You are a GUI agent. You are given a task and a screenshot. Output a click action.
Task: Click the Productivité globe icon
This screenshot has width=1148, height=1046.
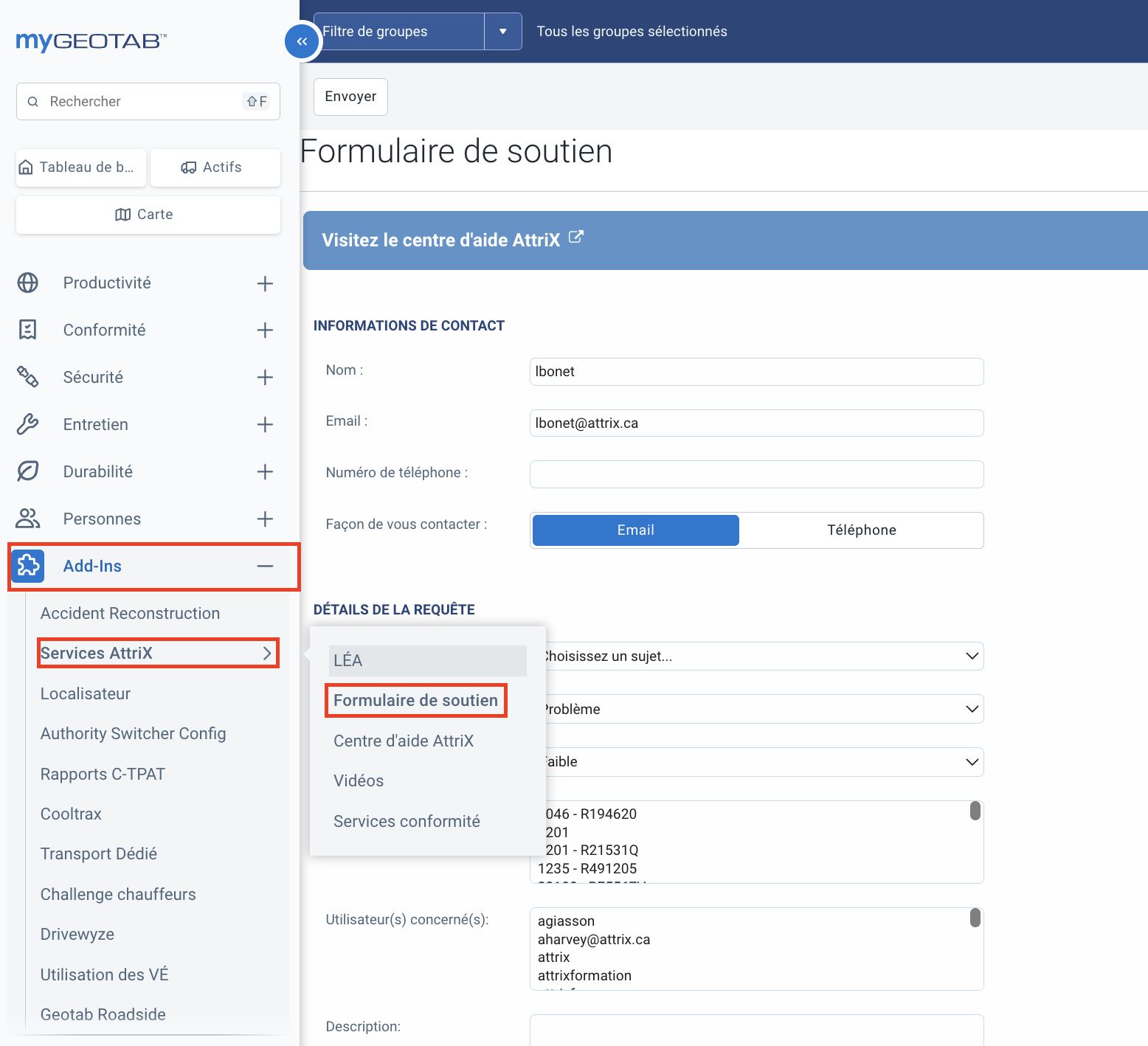pyautogui.click(x=28, y=283)
